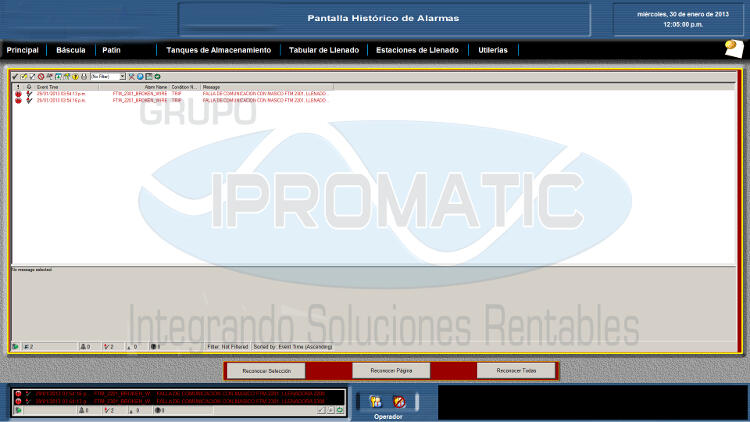Click the second alarm line in bottom banner
Image resolution: width=750 pixels, height=422 pixels.
(178, 401)
